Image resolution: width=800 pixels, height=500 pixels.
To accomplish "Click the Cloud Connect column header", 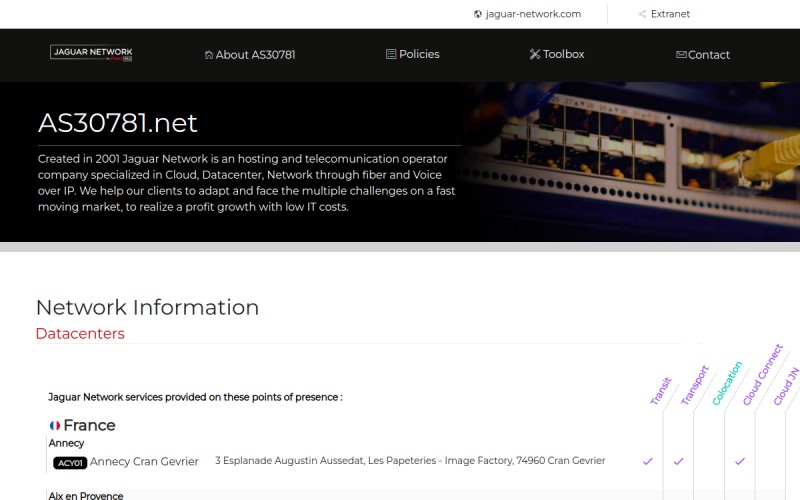I will click(x=762, y=375).
